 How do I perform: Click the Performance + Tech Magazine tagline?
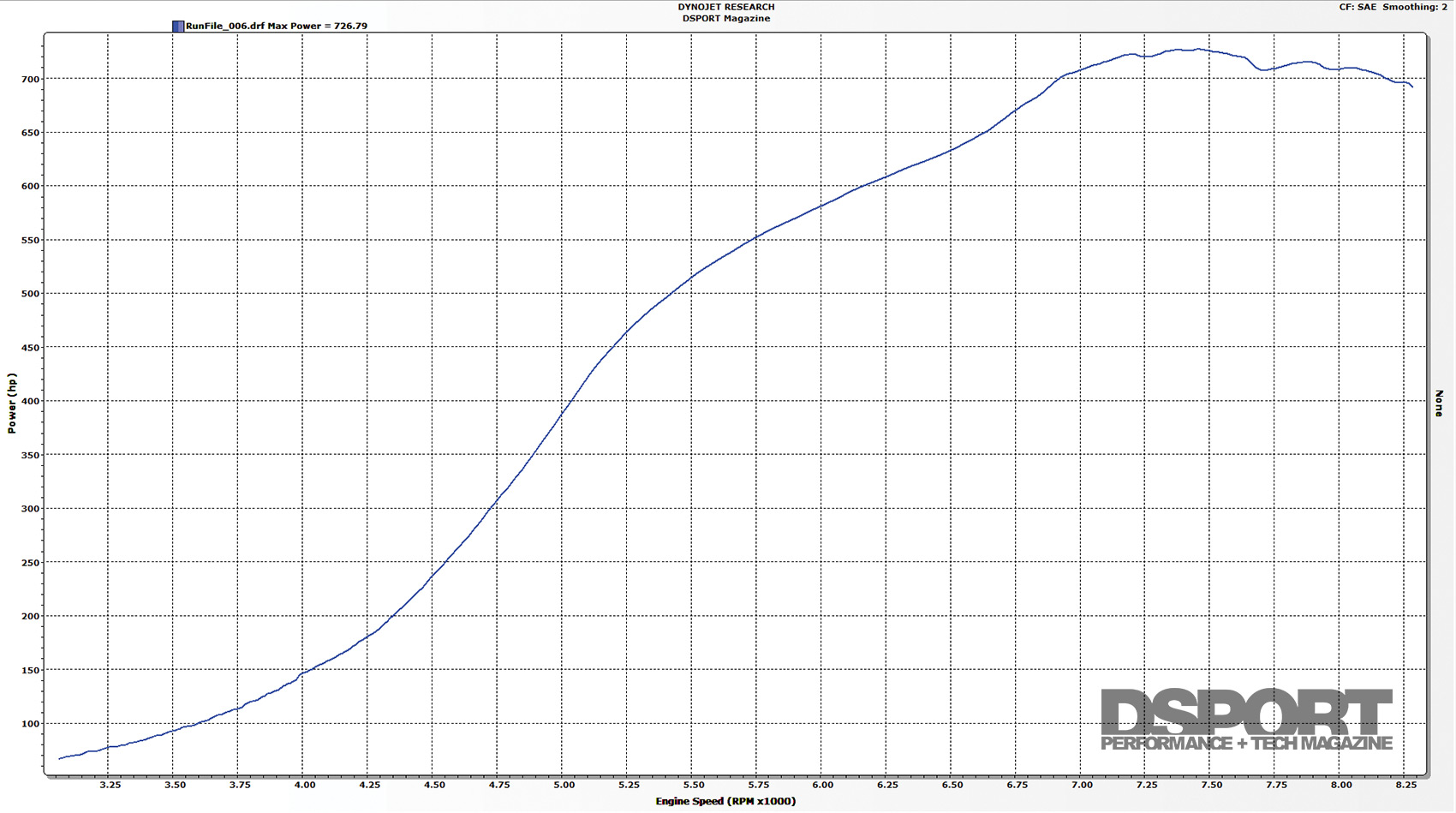click(1246, 743)
